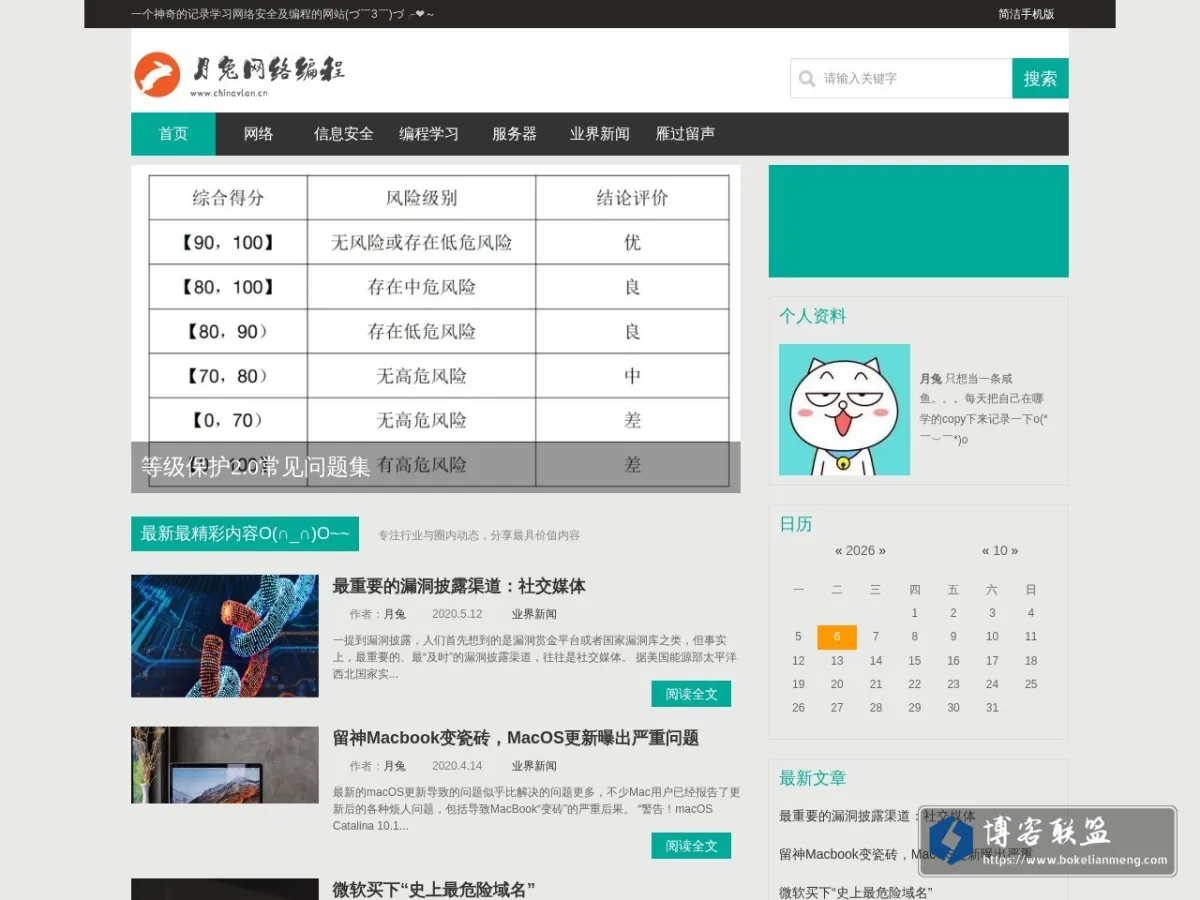Viewport: 1200px width, 900px height.
Task: Click the date 2020.4.14 on second article
Action: click(x=457, y=766)
